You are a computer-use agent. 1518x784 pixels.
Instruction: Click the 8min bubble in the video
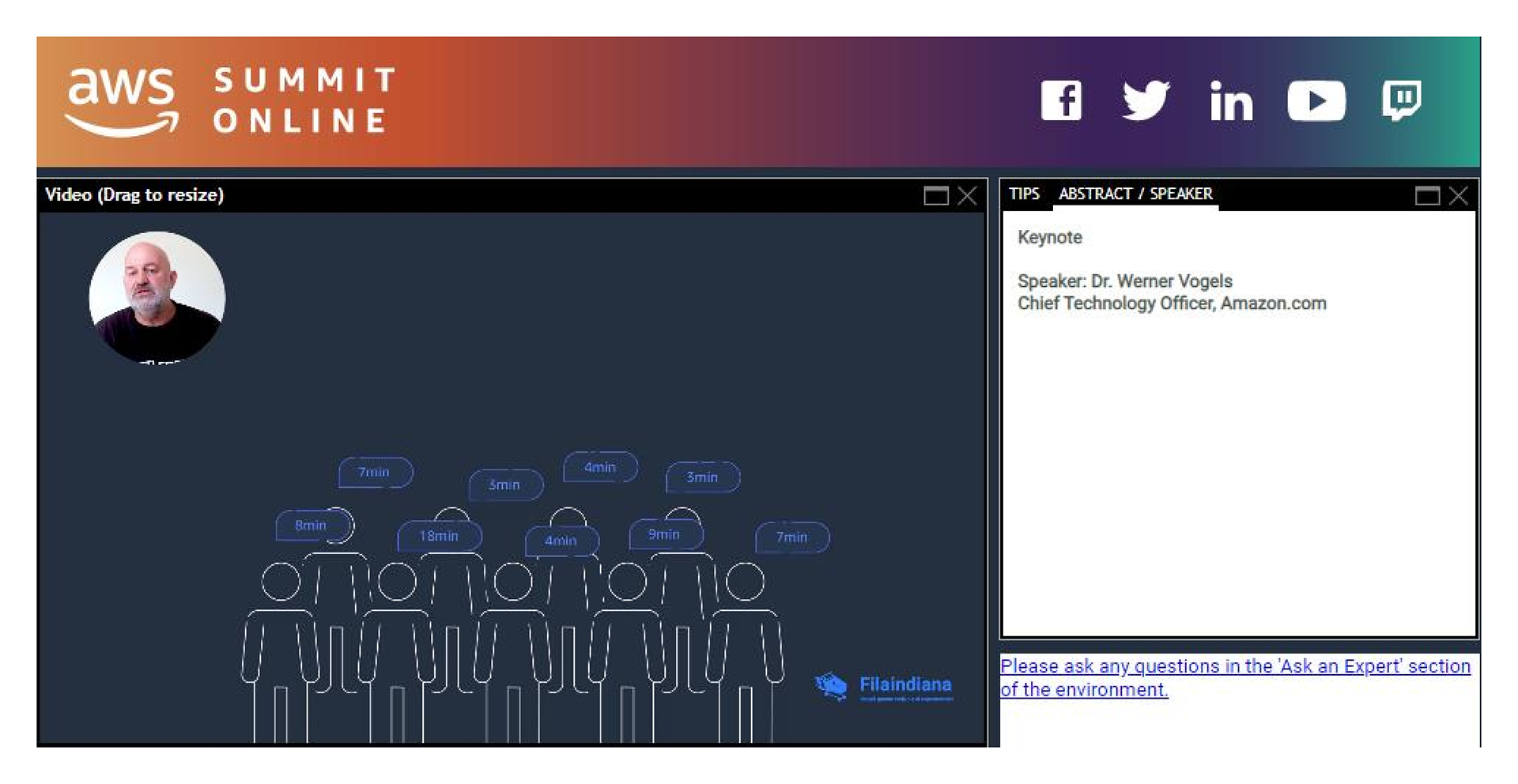point(311,525)
